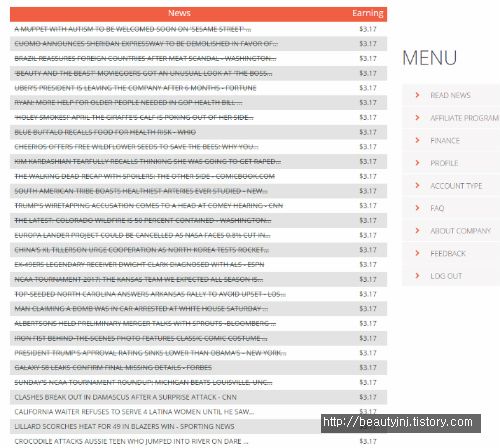Open the Crocodile Attacks Aussie Teen news
This screenshot has height=448, width=500.
(131, 441)
